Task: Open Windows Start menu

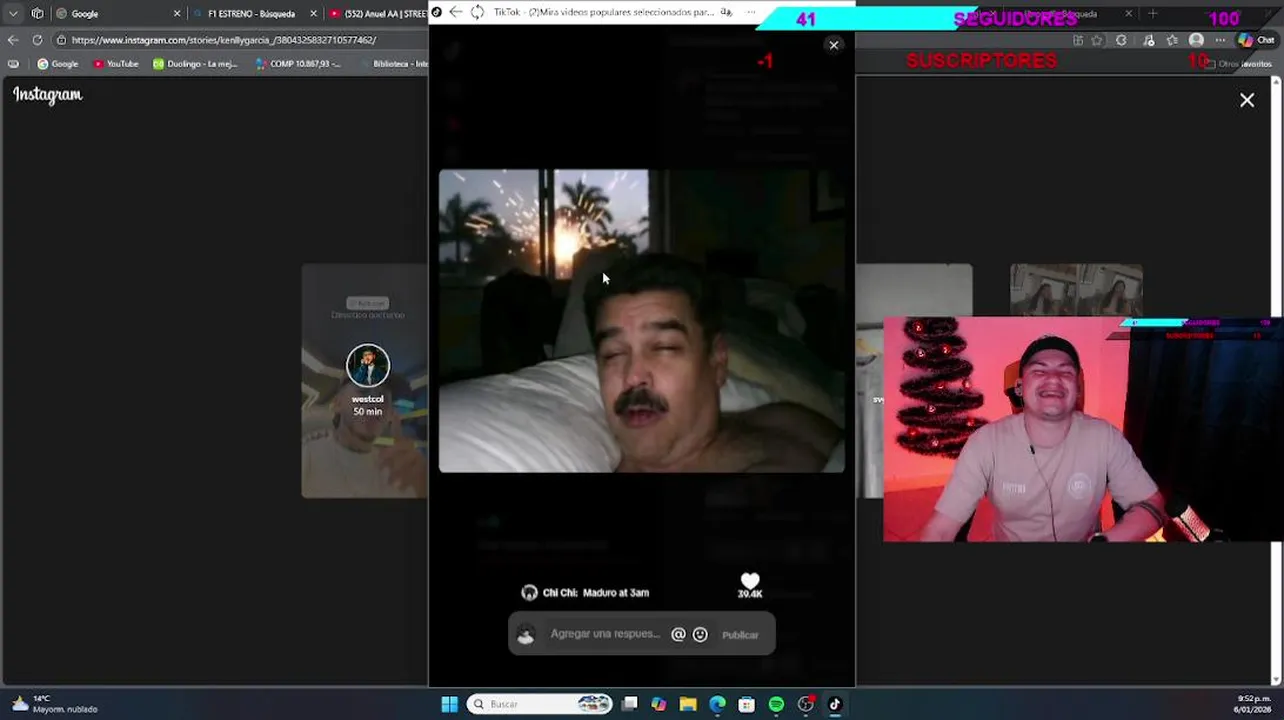Action: pos(449,704)
